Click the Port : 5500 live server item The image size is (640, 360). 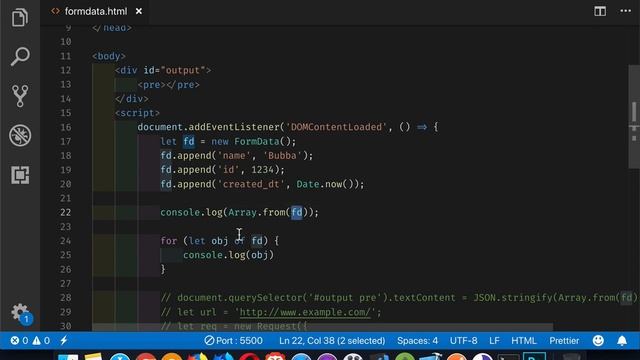233,340
